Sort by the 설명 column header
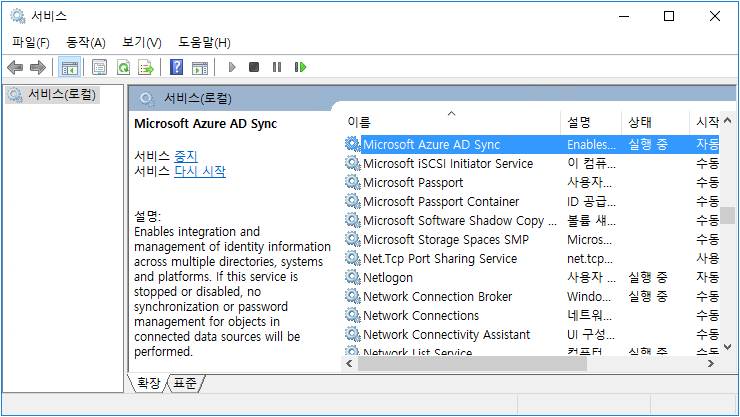The height and width of the screenshot is (417, 740). 591,123
